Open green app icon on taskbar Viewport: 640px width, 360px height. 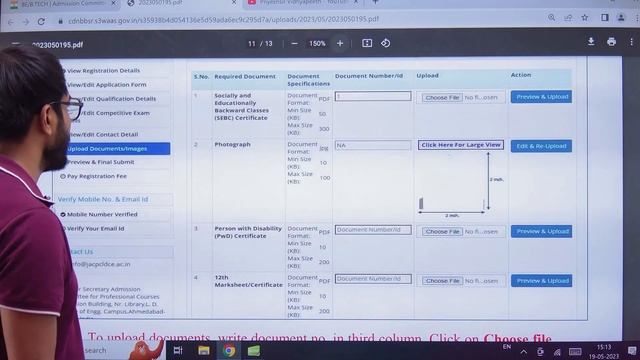(x=253, y=351)
